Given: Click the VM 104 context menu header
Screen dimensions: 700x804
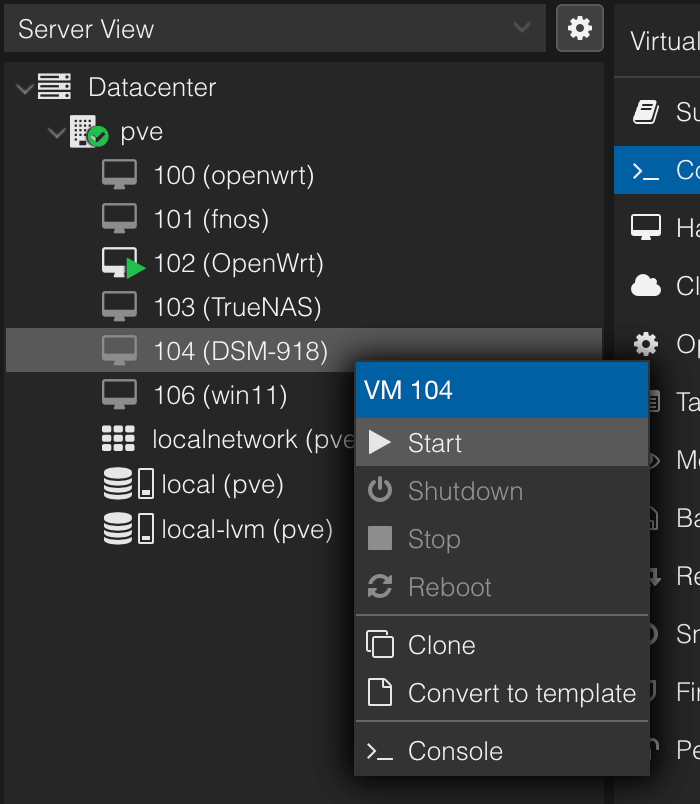Looking at the screenshot, I should [500, 390].
